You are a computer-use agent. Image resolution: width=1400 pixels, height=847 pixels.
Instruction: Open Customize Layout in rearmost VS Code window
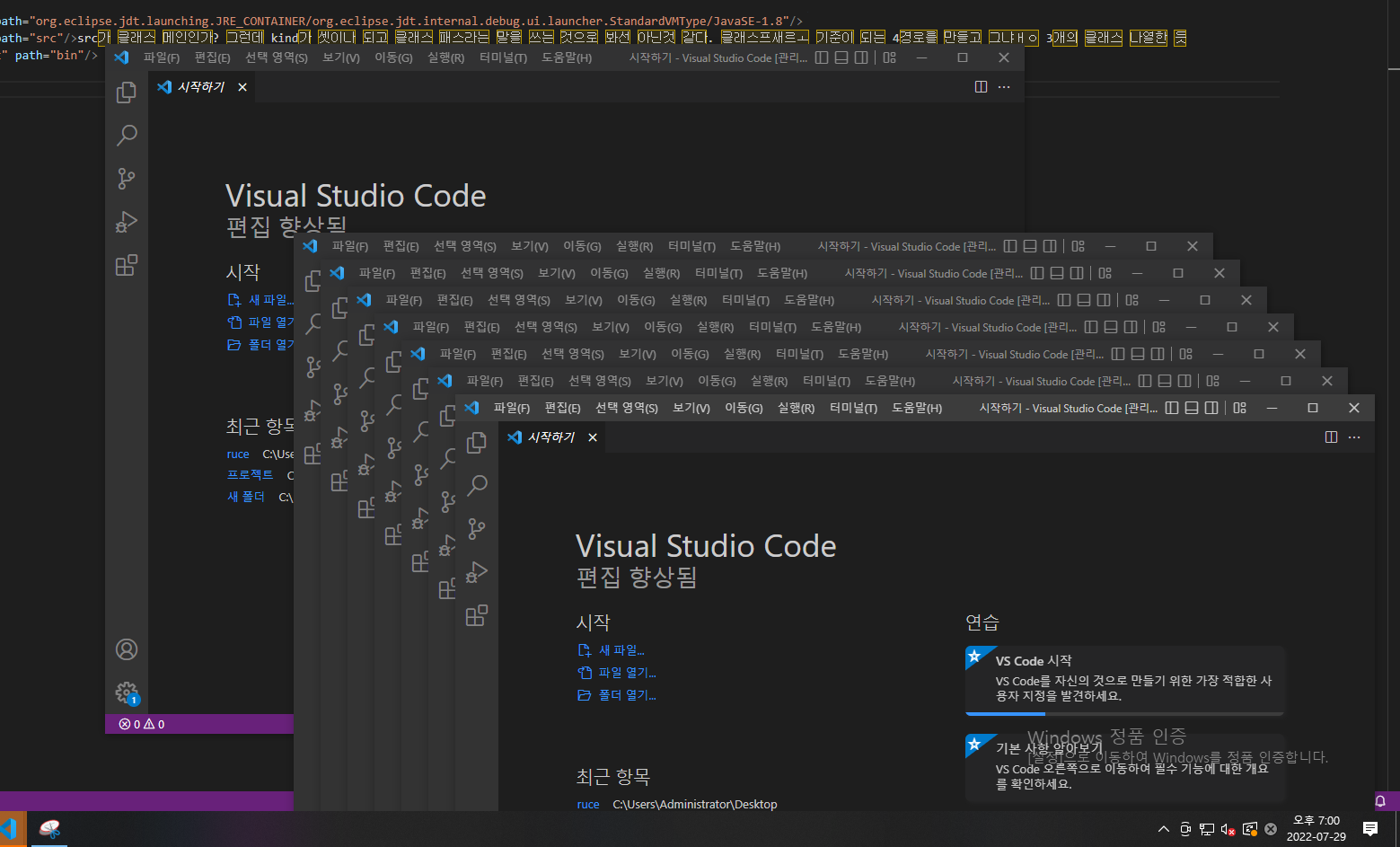pyautogui.click(x=890, y=57)
